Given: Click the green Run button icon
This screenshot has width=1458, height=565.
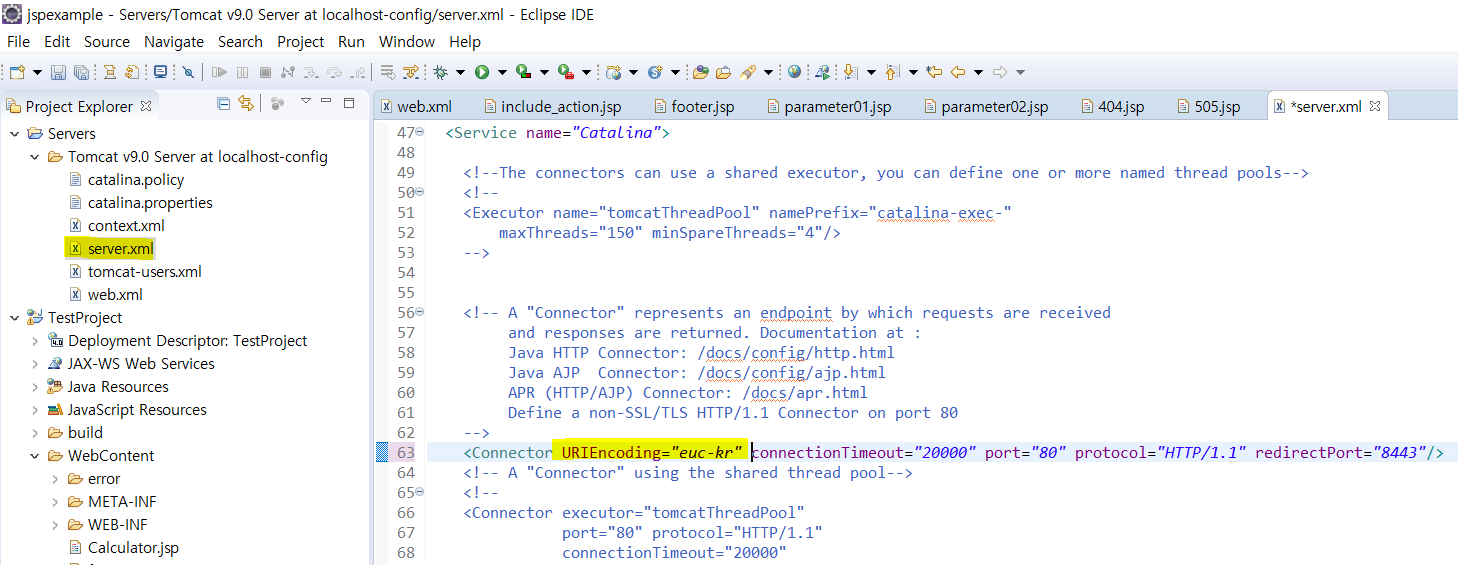Looking at the screenshot, I should (x=481, y=72).
